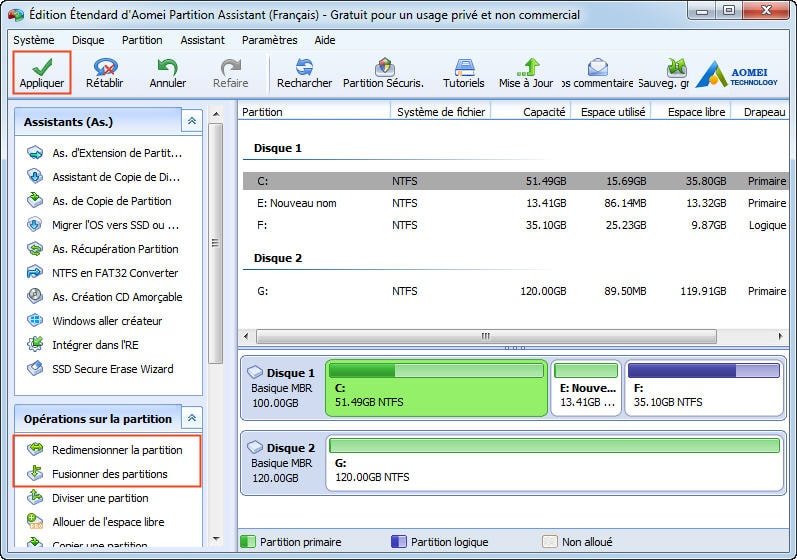The height and width of the screenshot is (560, 797).
Task: Open the Système menu
Action: (34, 40)
